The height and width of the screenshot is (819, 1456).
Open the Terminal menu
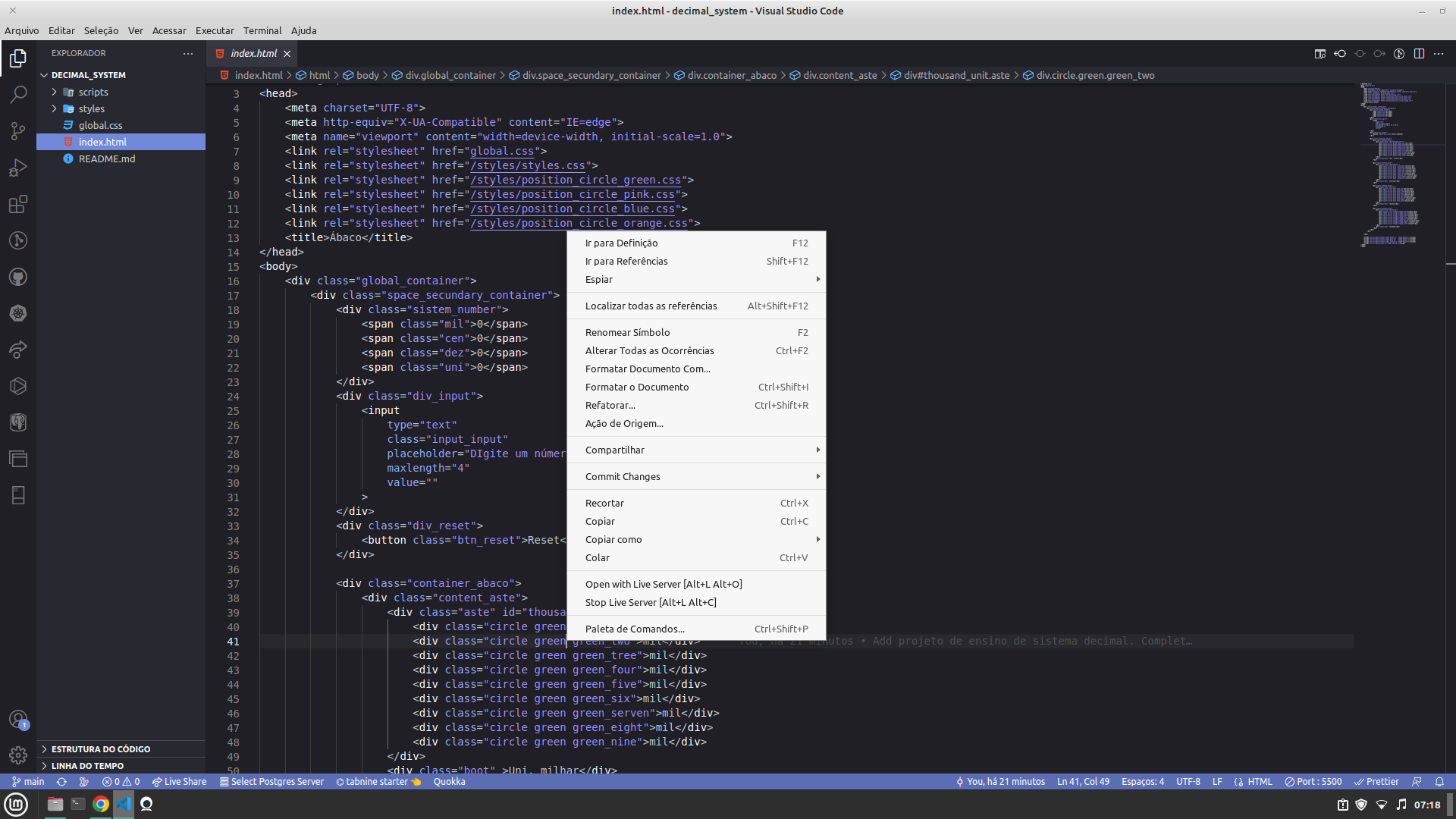point(262,31)
